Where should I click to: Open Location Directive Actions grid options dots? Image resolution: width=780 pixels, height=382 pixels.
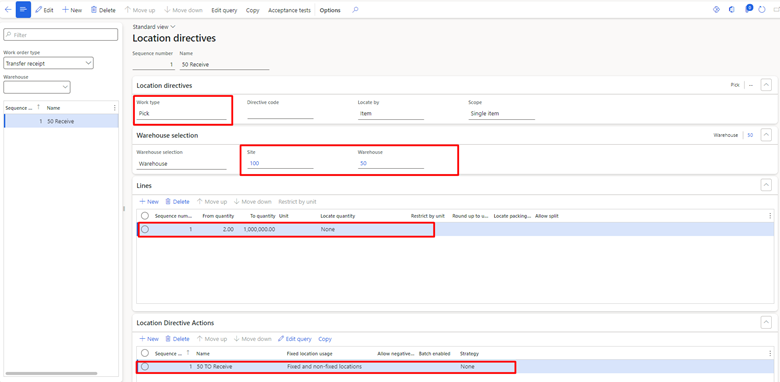(x=770, y=353)
